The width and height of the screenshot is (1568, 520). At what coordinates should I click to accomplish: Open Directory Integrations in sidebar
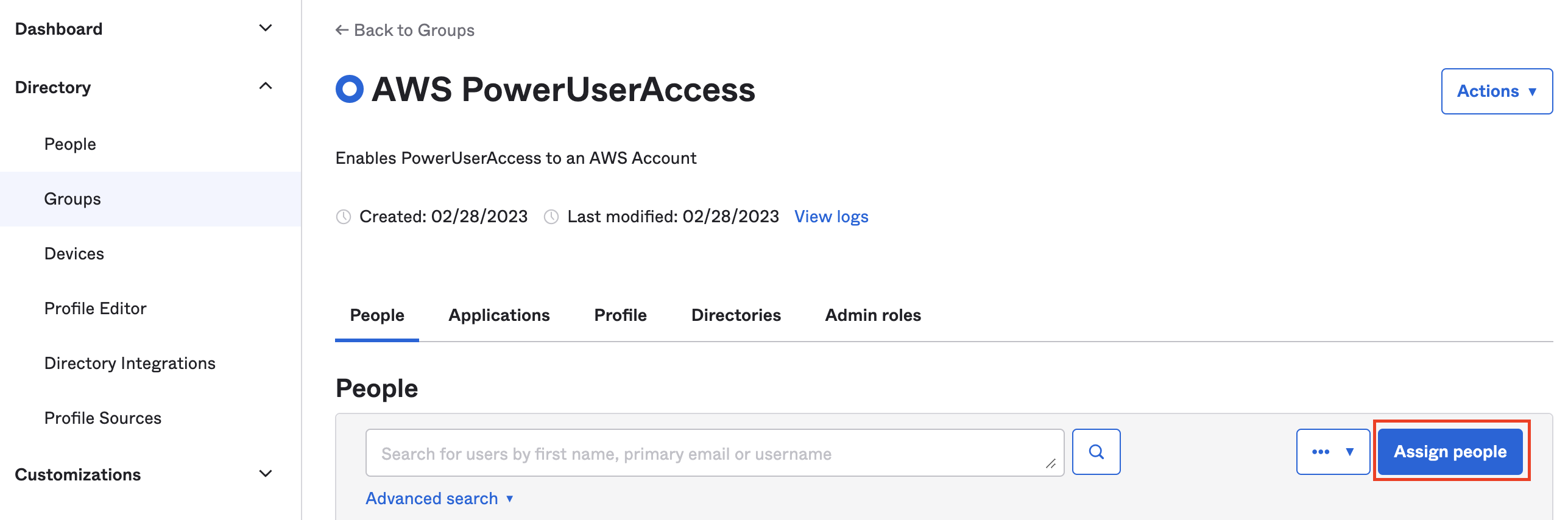click(x=130, y=364)
